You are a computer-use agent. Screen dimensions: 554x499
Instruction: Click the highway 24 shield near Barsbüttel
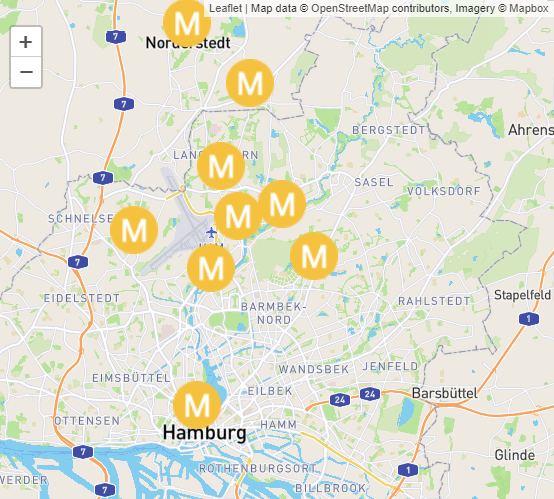[x=370, y=394]
